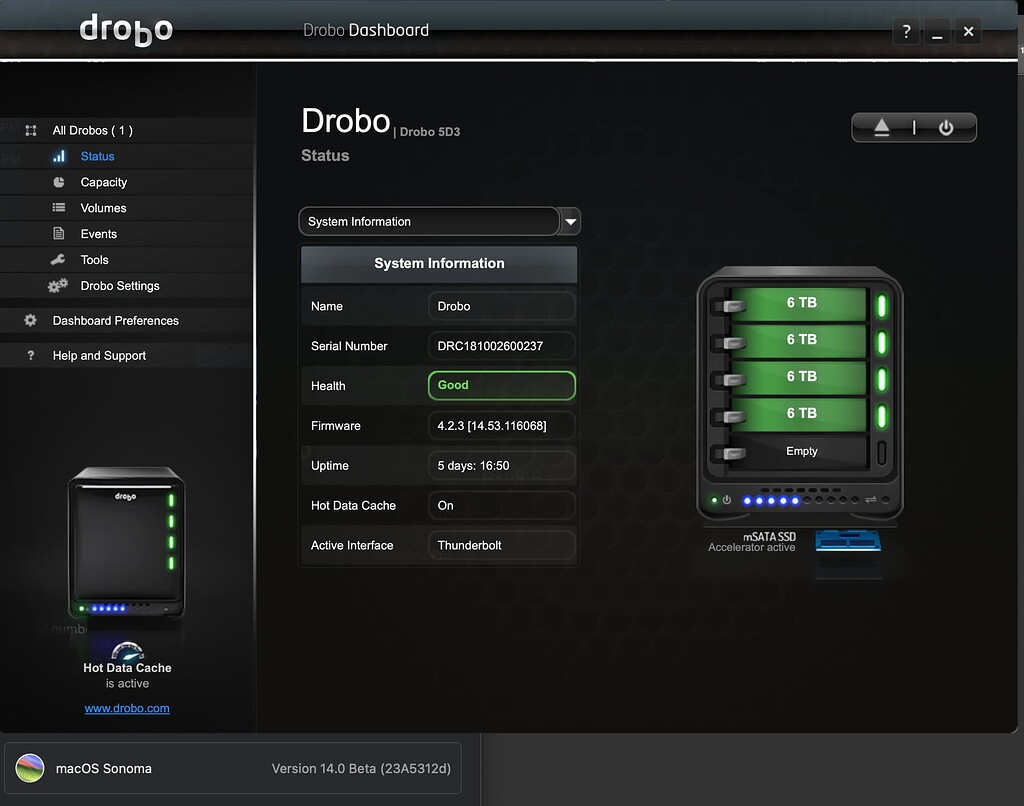Open the System Information combo box
Viewport: 1024px width, 806px height.
(429, 221)
